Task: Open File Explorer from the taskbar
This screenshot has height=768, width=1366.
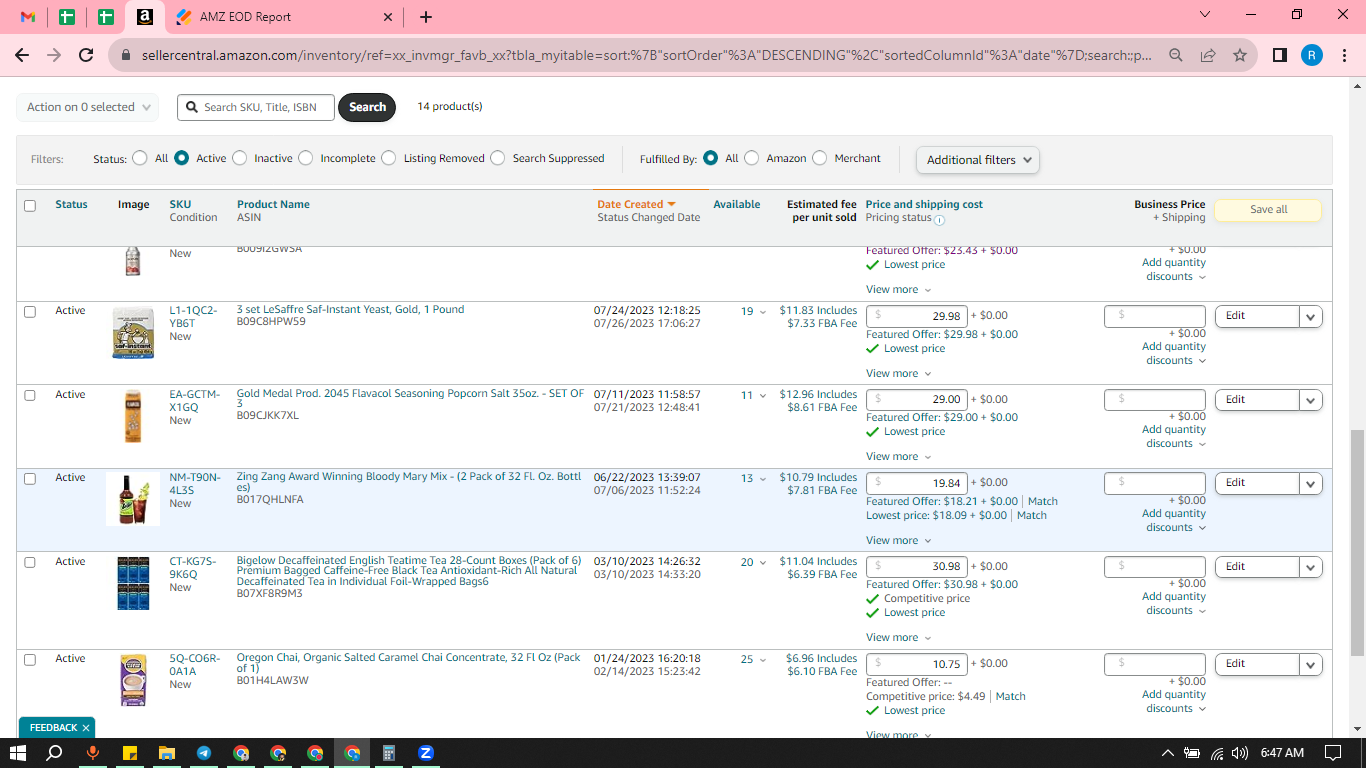Action: coord(167,753)
